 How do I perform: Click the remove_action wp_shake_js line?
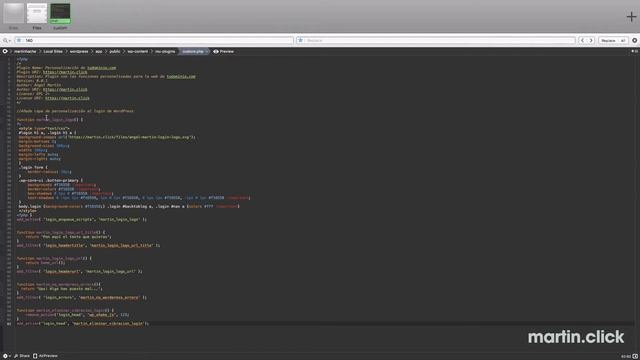[78, 315]
